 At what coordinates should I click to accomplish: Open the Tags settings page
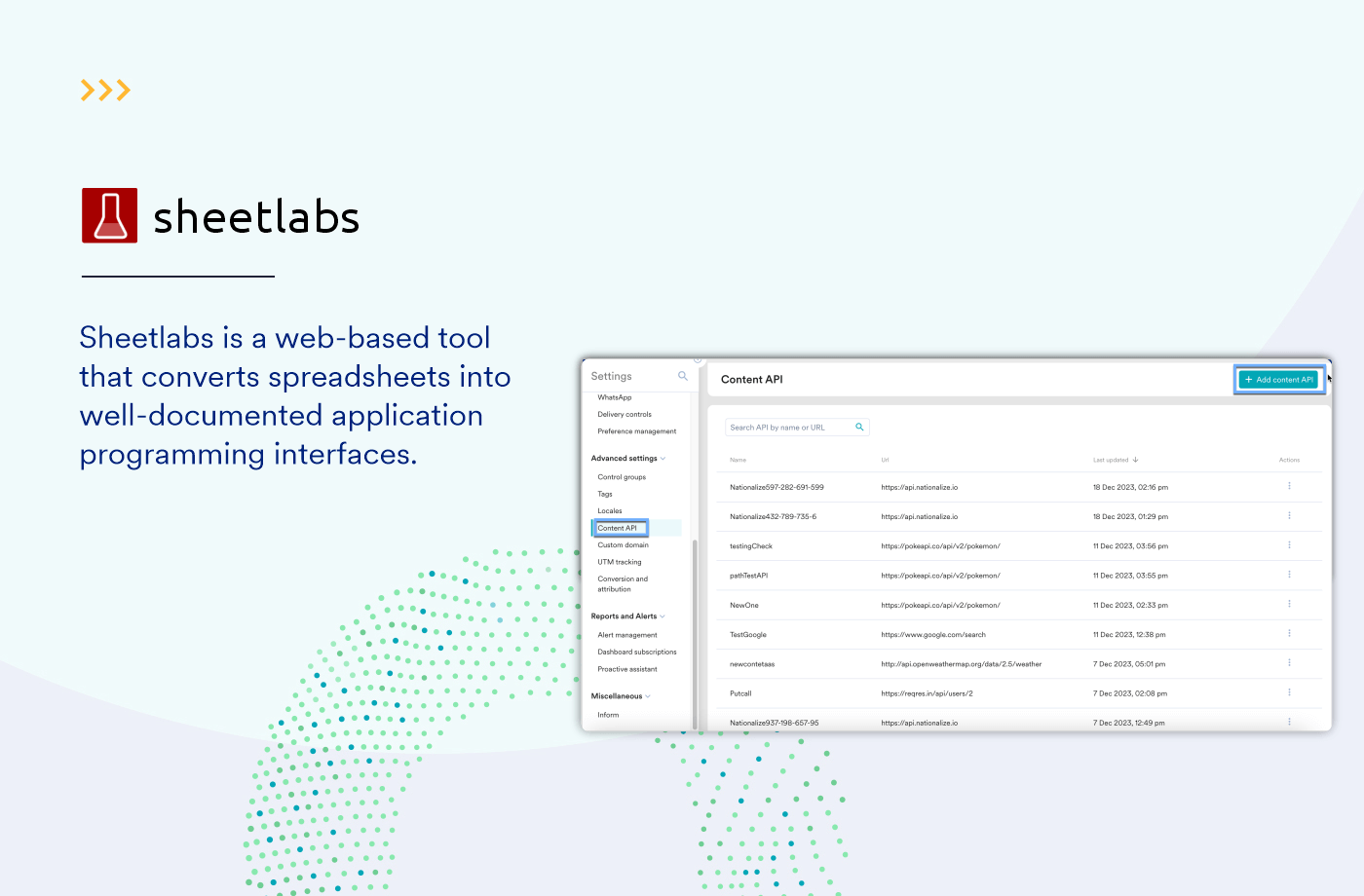(605, 494)
